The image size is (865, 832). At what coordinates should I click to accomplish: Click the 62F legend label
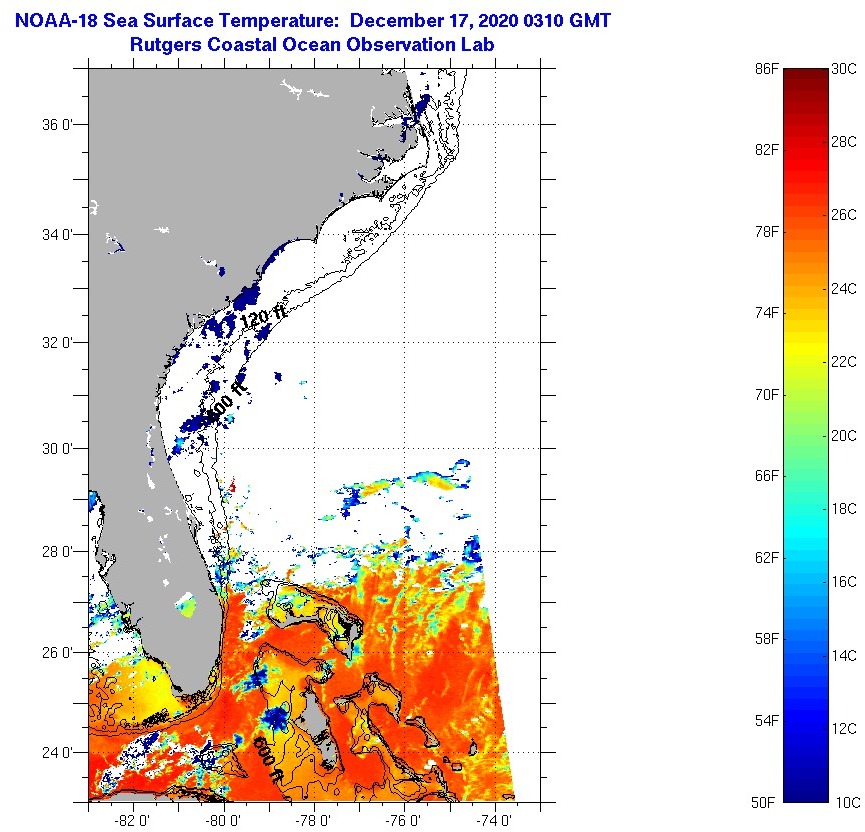(x=766, y=557)
